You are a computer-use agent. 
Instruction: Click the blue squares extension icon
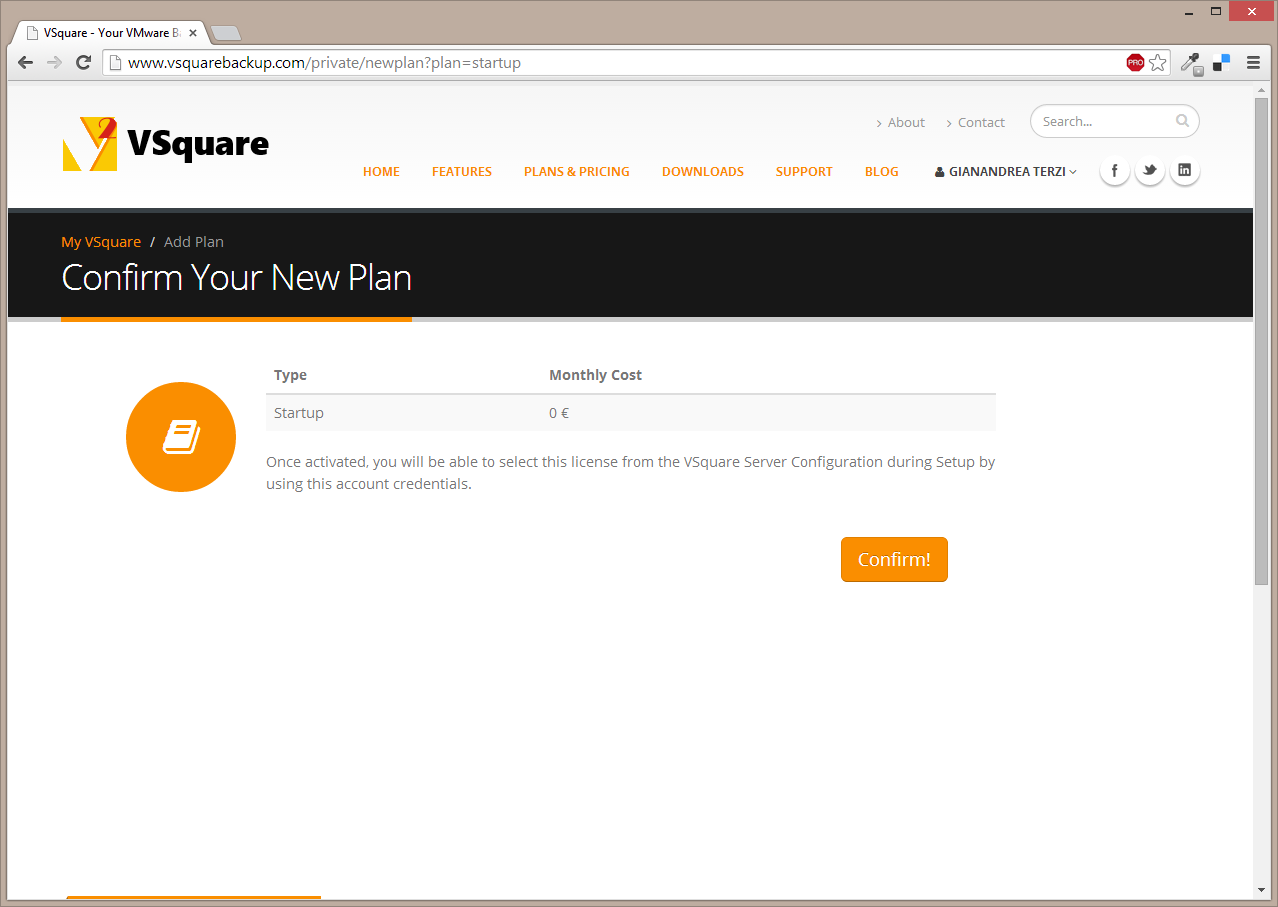pos(1221,63)
